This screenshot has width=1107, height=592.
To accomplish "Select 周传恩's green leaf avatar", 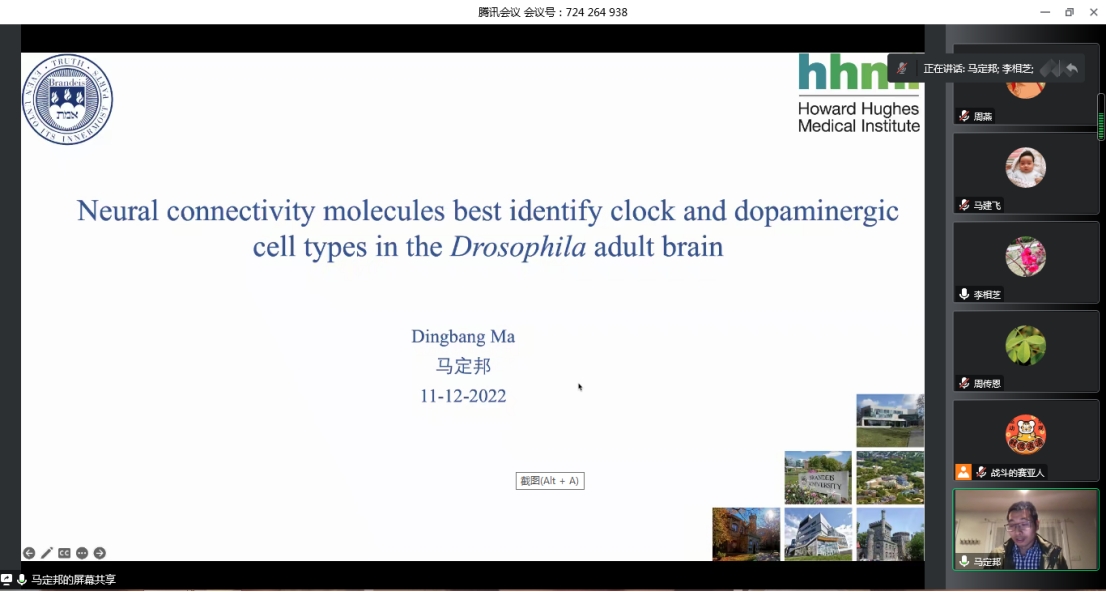I will coord(1026,346).
